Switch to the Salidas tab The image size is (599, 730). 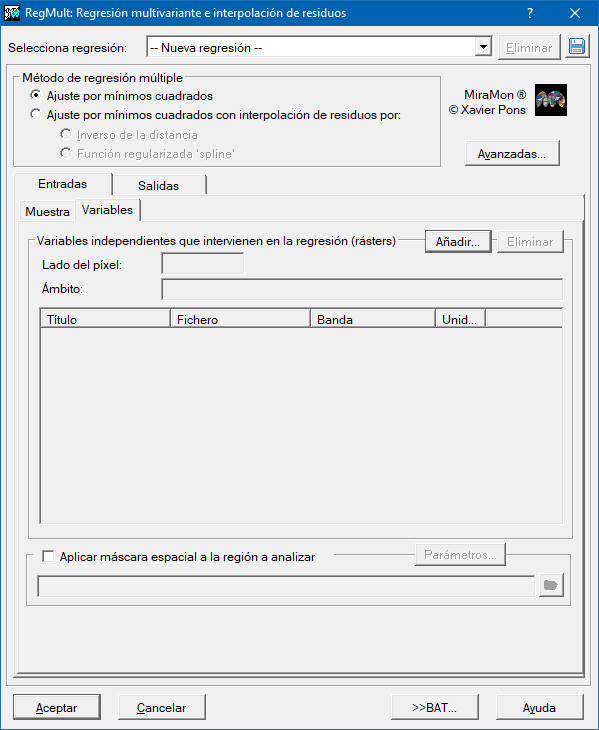point(159,185)
